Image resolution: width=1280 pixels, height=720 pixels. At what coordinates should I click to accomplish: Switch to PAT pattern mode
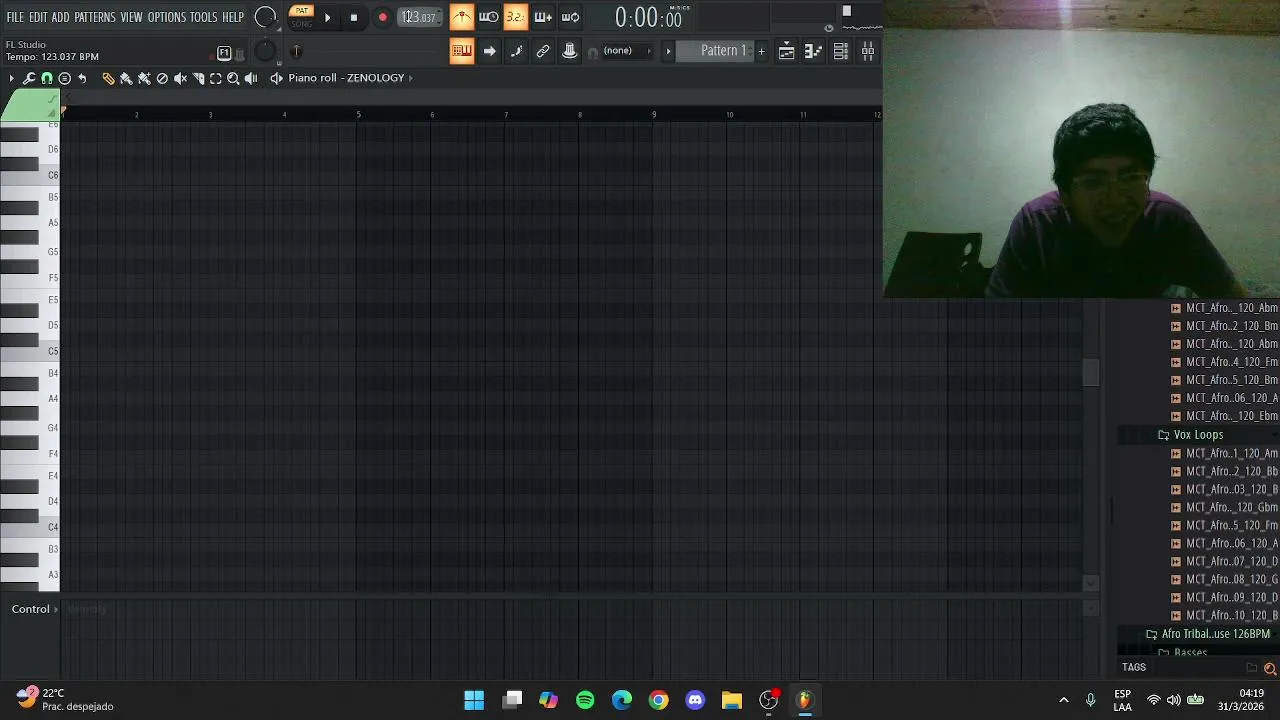pyautogui.click(x=301, y=11)
